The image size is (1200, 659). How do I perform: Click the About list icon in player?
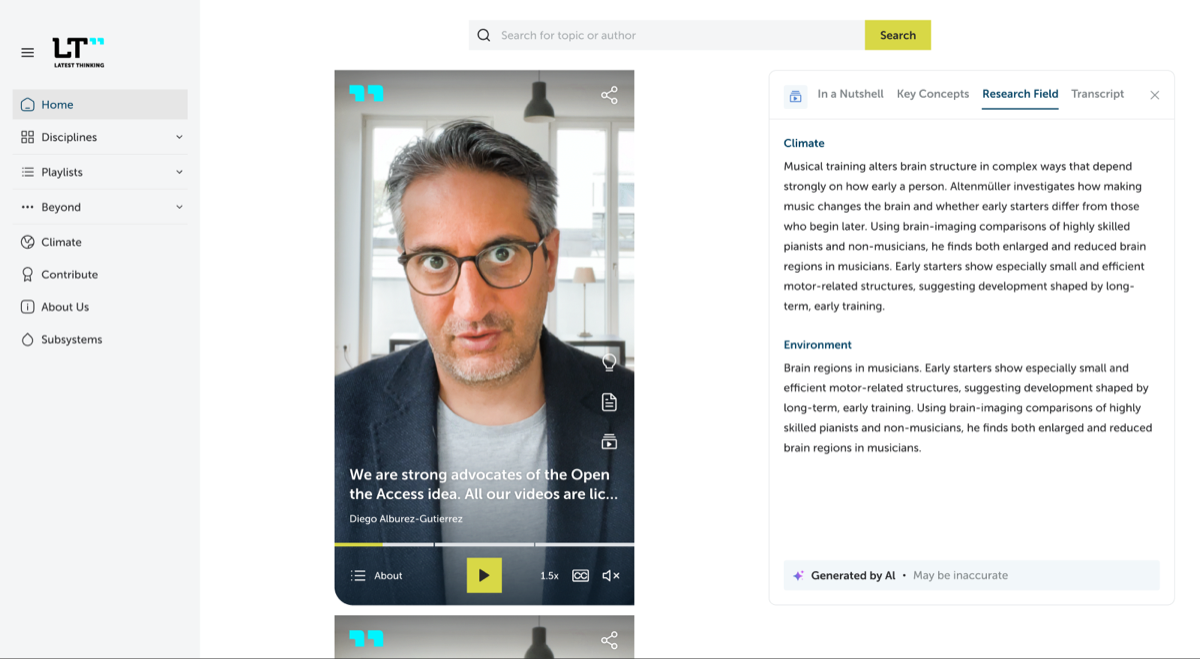click(x=358, y=575)
